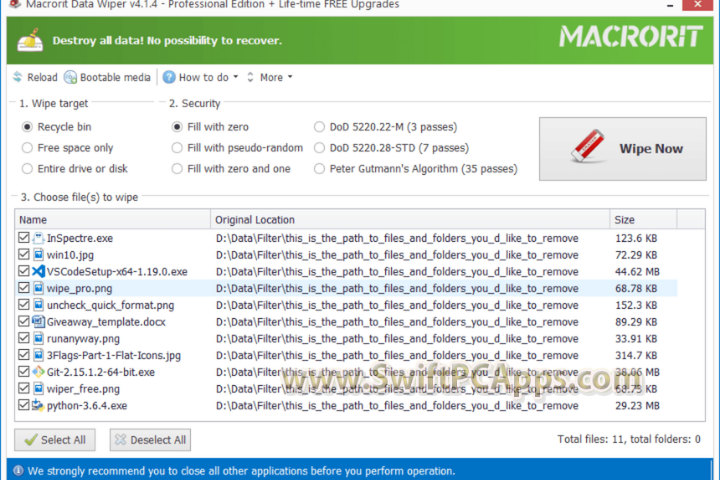Image resolution: width=720 pixels, height=480 pixels.
Task: Click the Reload toolbar label
Action: [x=42, y=77]
